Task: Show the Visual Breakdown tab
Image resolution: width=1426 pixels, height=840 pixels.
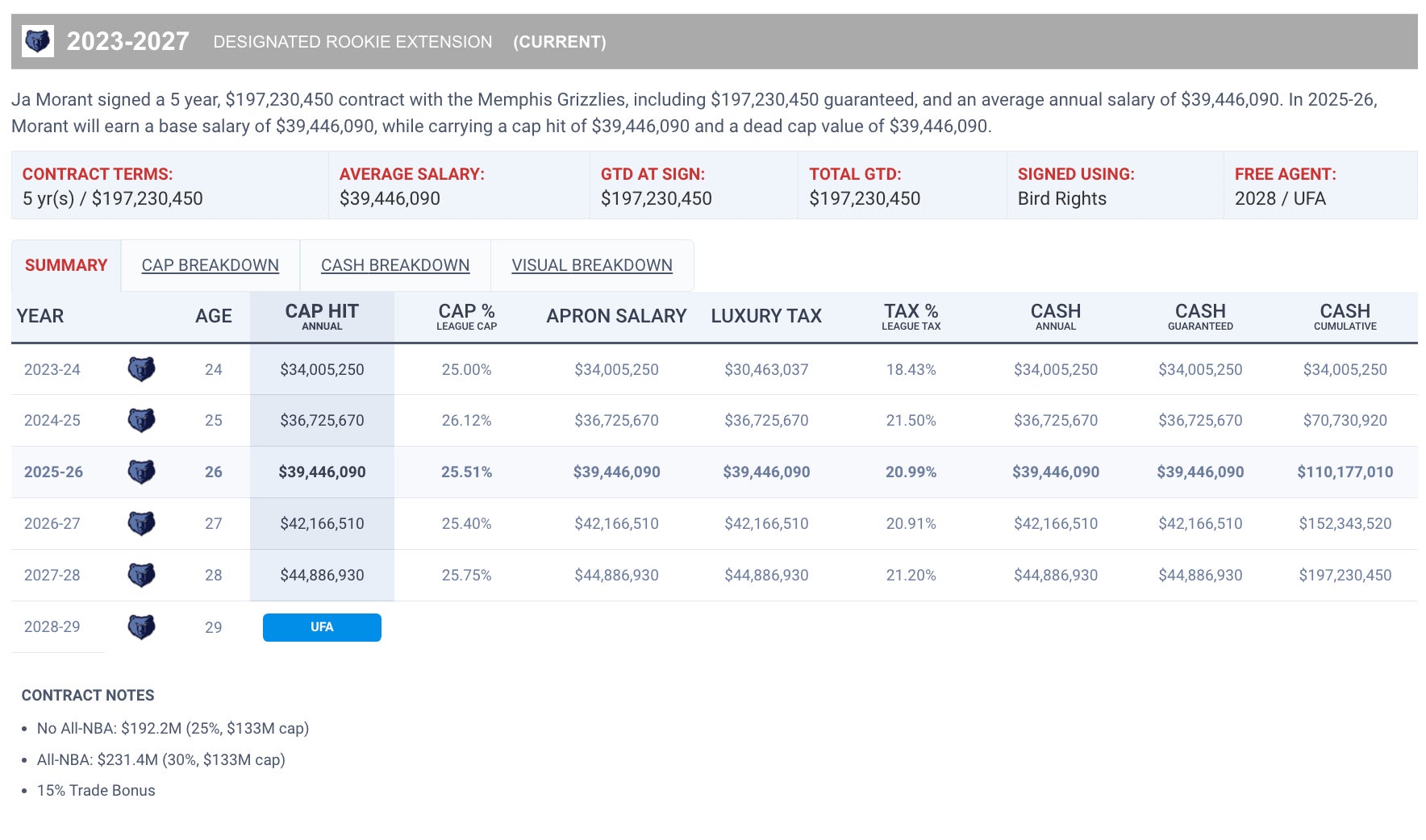Action: coord(591,265)
